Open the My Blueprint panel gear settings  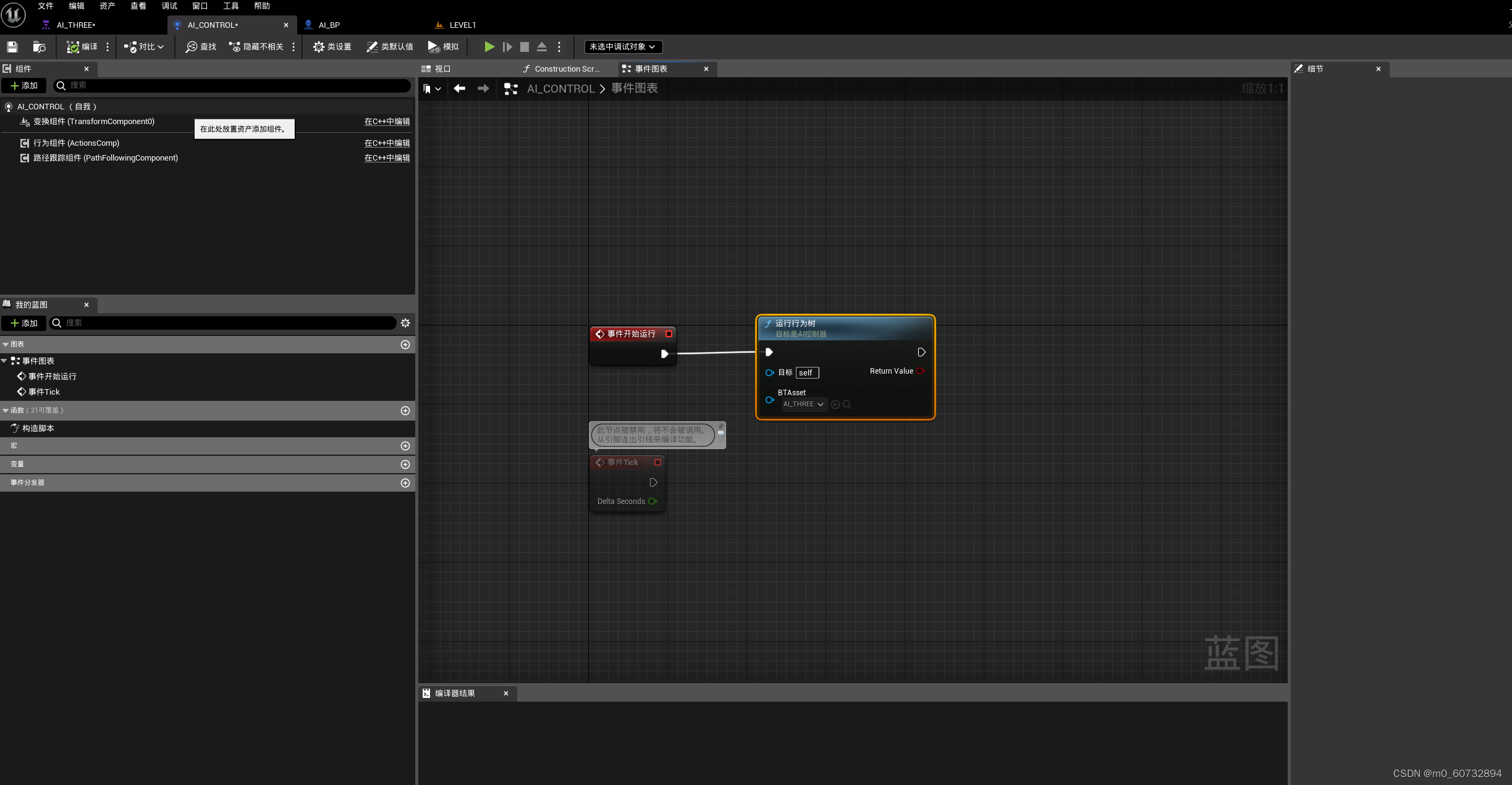click(405, 323)
